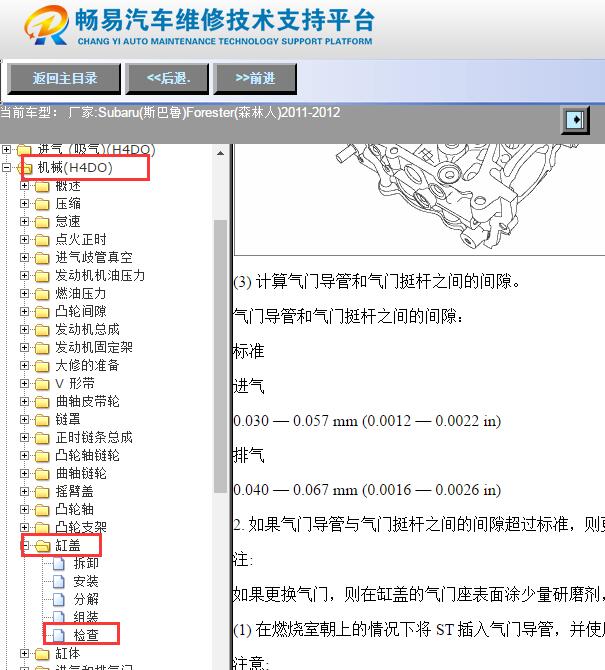Click the 拆卸 document icon
Image resolution: width=605 pixels, height=670 pixels.
[59, 564]
